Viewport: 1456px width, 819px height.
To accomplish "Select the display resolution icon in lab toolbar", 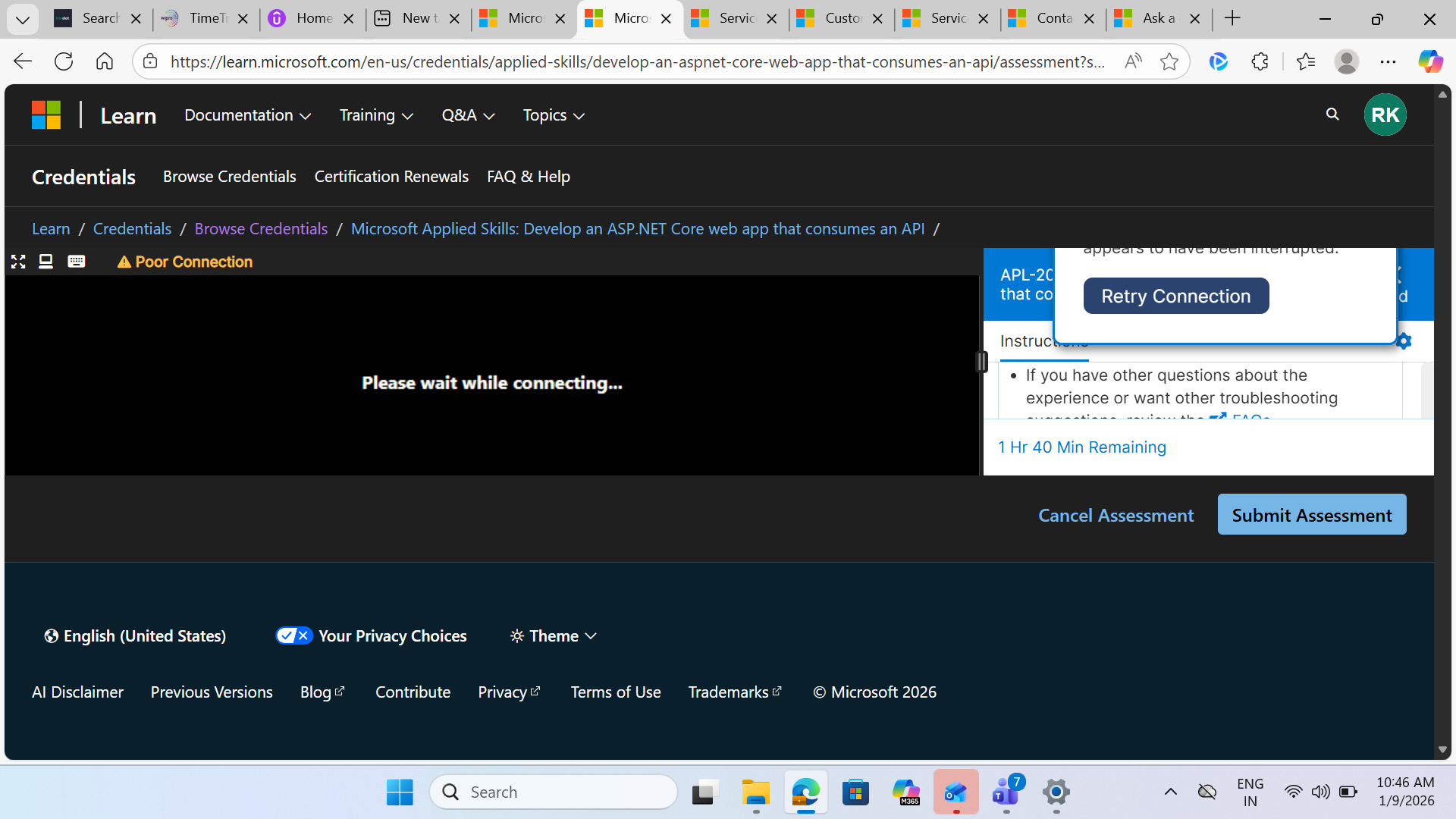I will click(x=45, y=262).
